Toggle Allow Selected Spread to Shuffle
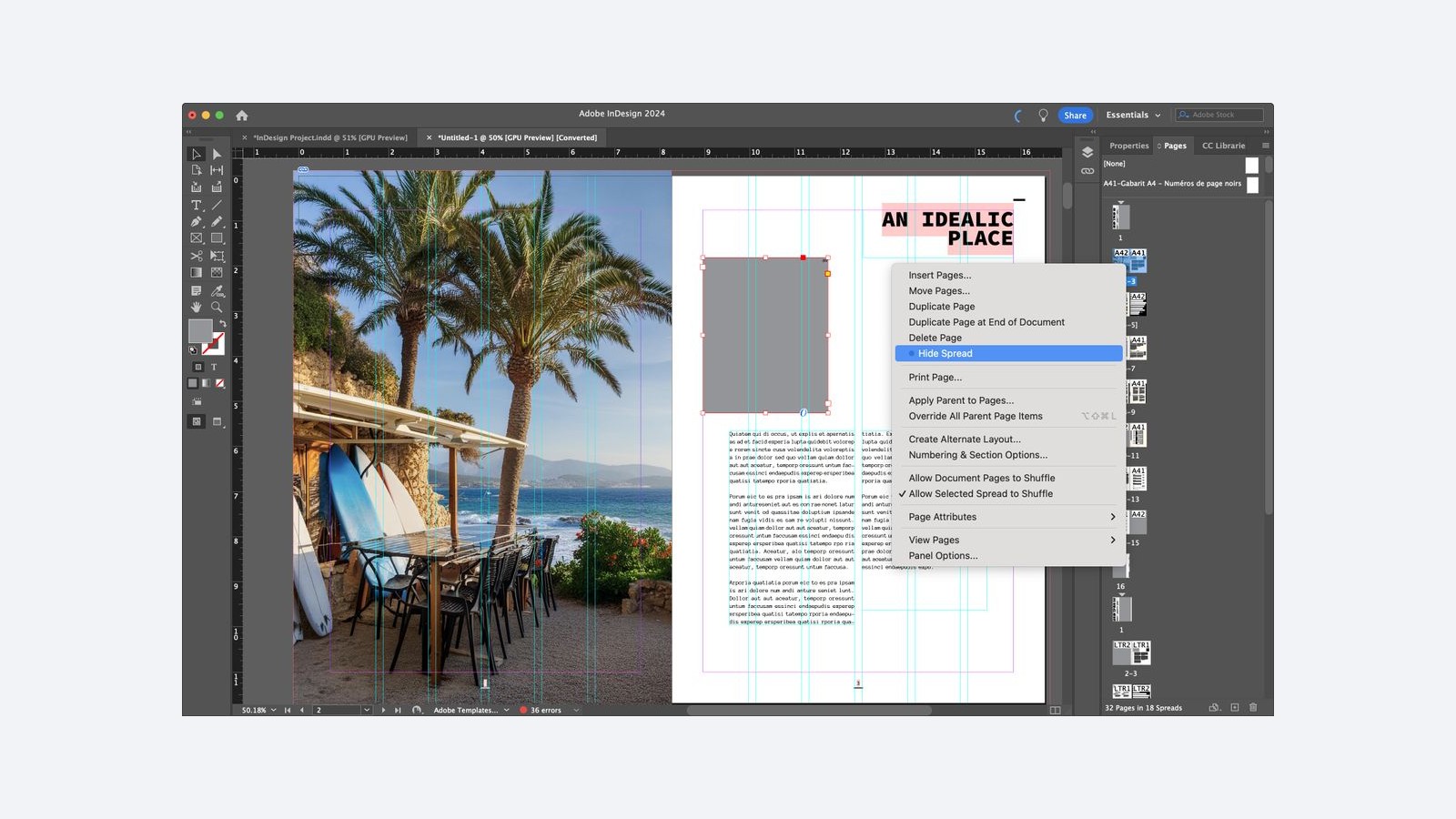Image resolution: width=1456 pixels, height=819 pixels. click(x=980, y=494)
